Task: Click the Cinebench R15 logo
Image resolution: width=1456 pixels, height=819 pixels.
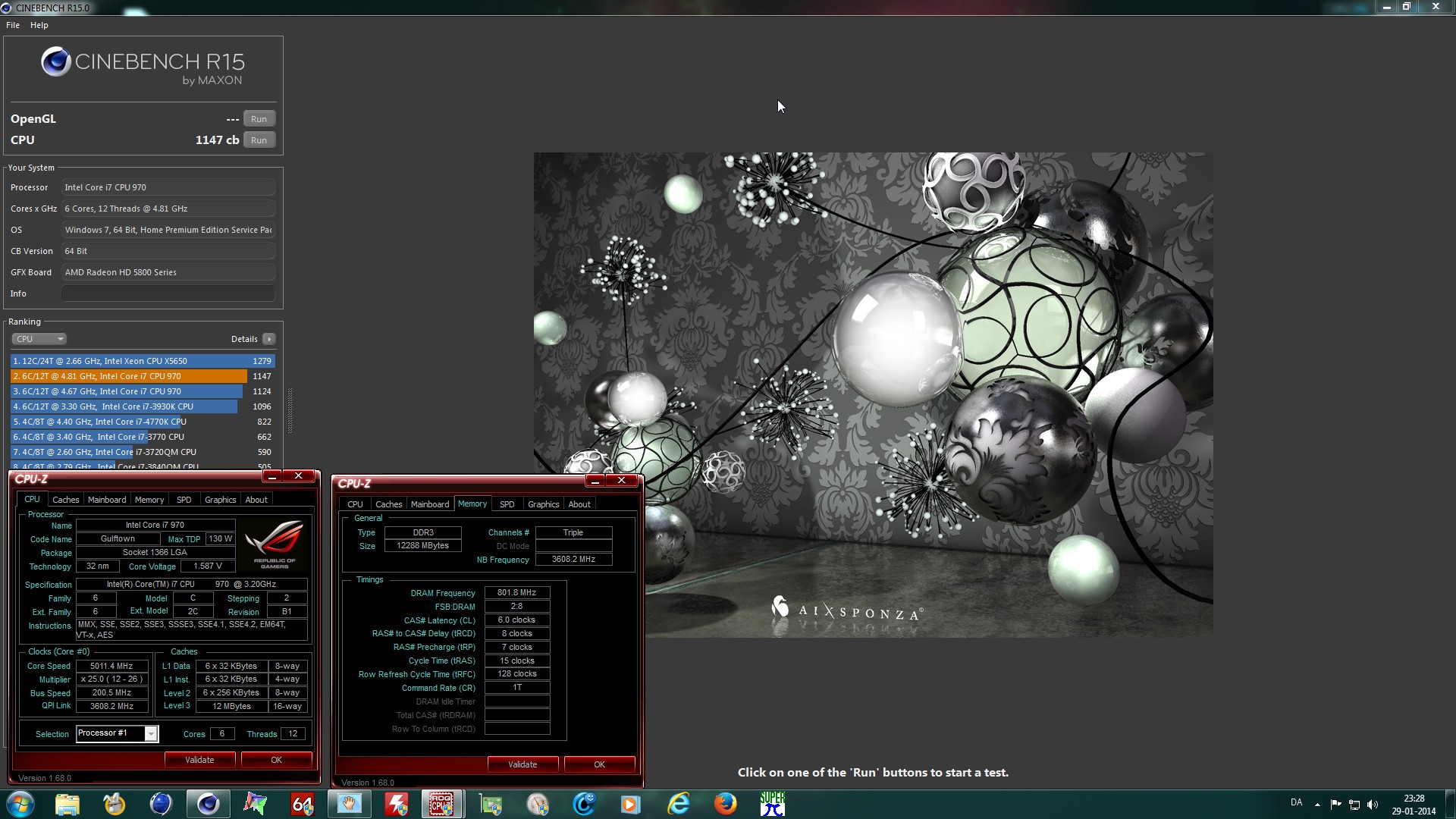Action: (143, 67)
